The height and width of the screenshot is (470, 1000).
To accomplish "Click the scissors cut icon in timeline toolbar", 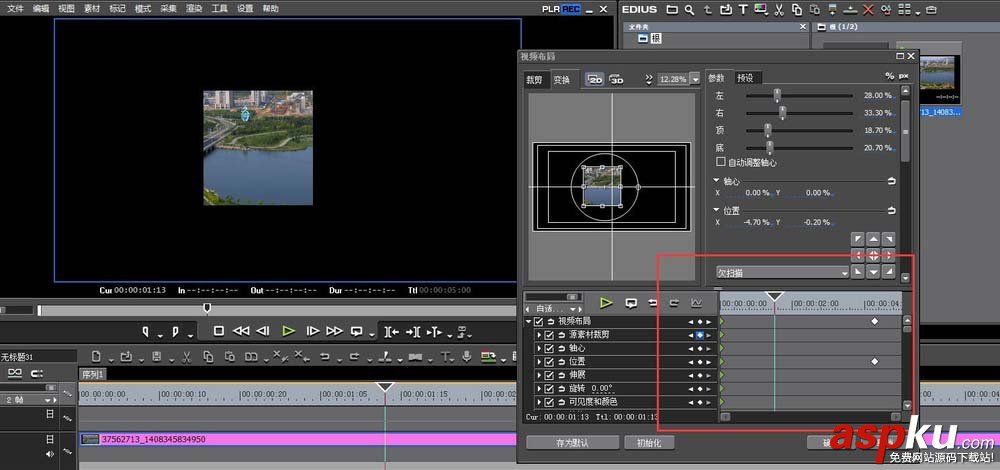I will pos(186,356).
